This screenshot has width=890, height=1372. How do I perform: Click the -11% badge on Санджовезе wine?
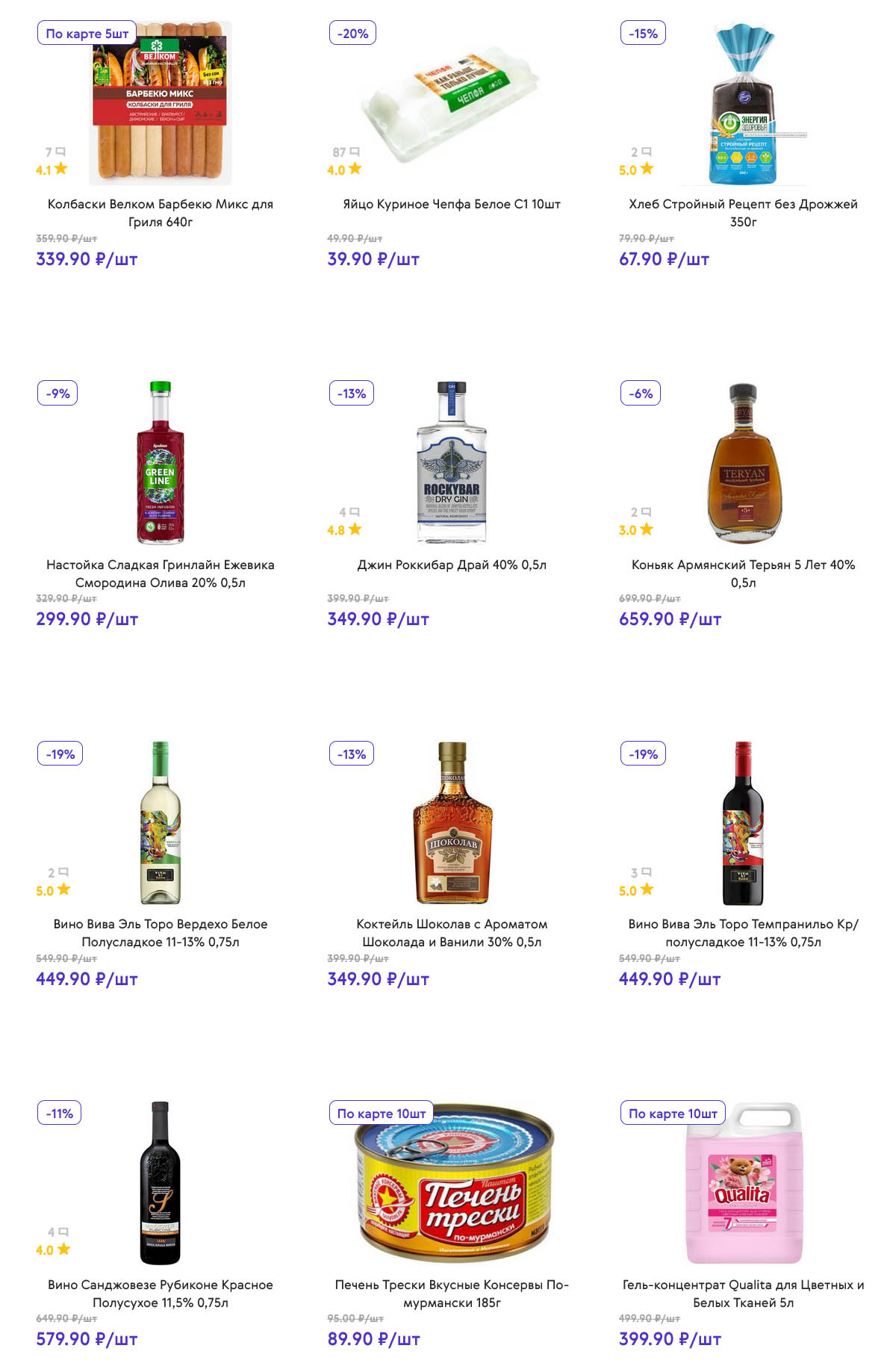pyautogui.click(x=60, y=1114)
